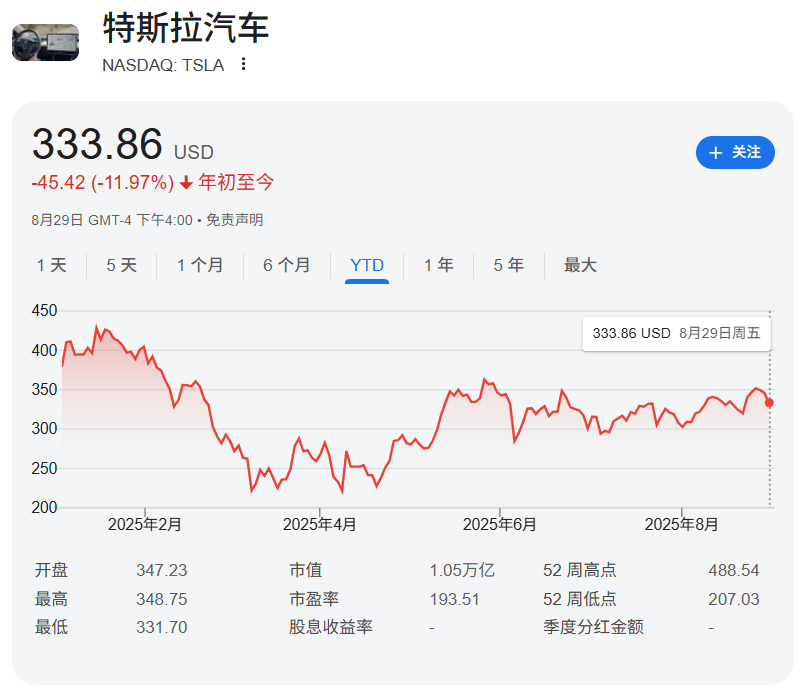Image resolution: width=804 pixels, height=693 pixels.
Task: Switch chart to 6 个月 range
Action: [286, 265]
